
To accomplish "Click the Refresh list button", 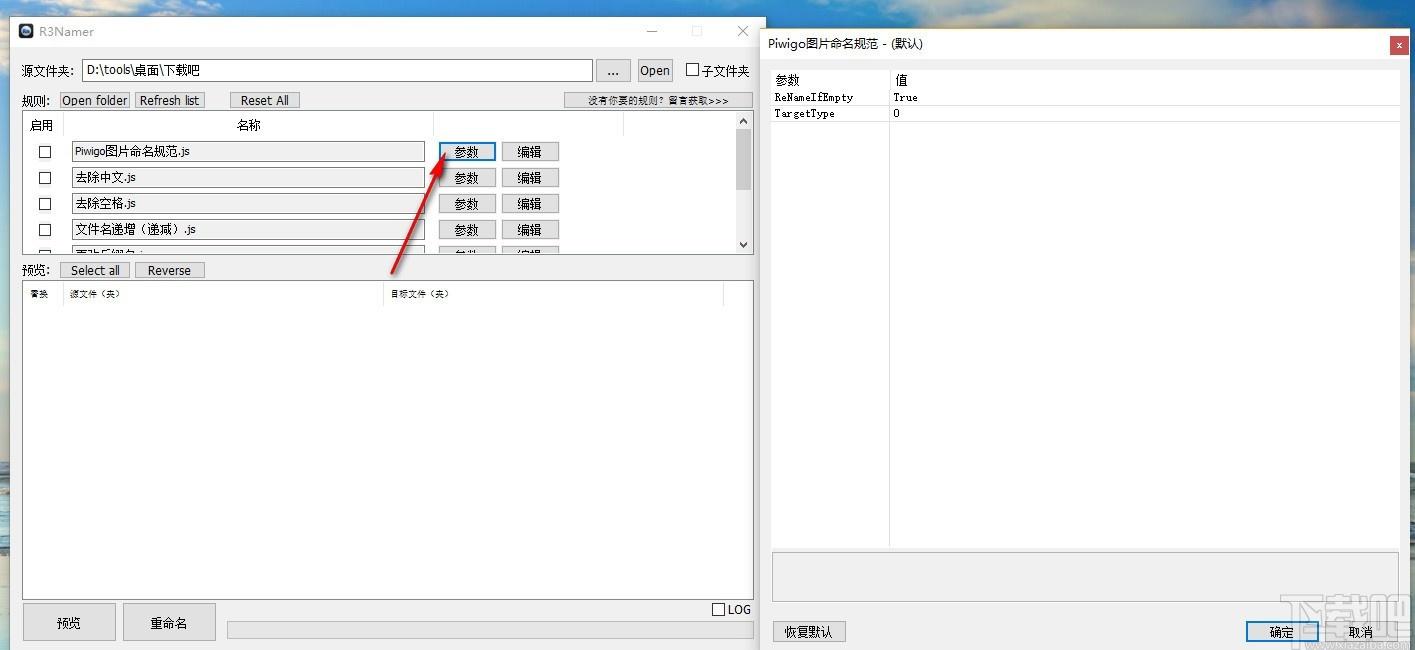I will [169, 100].
